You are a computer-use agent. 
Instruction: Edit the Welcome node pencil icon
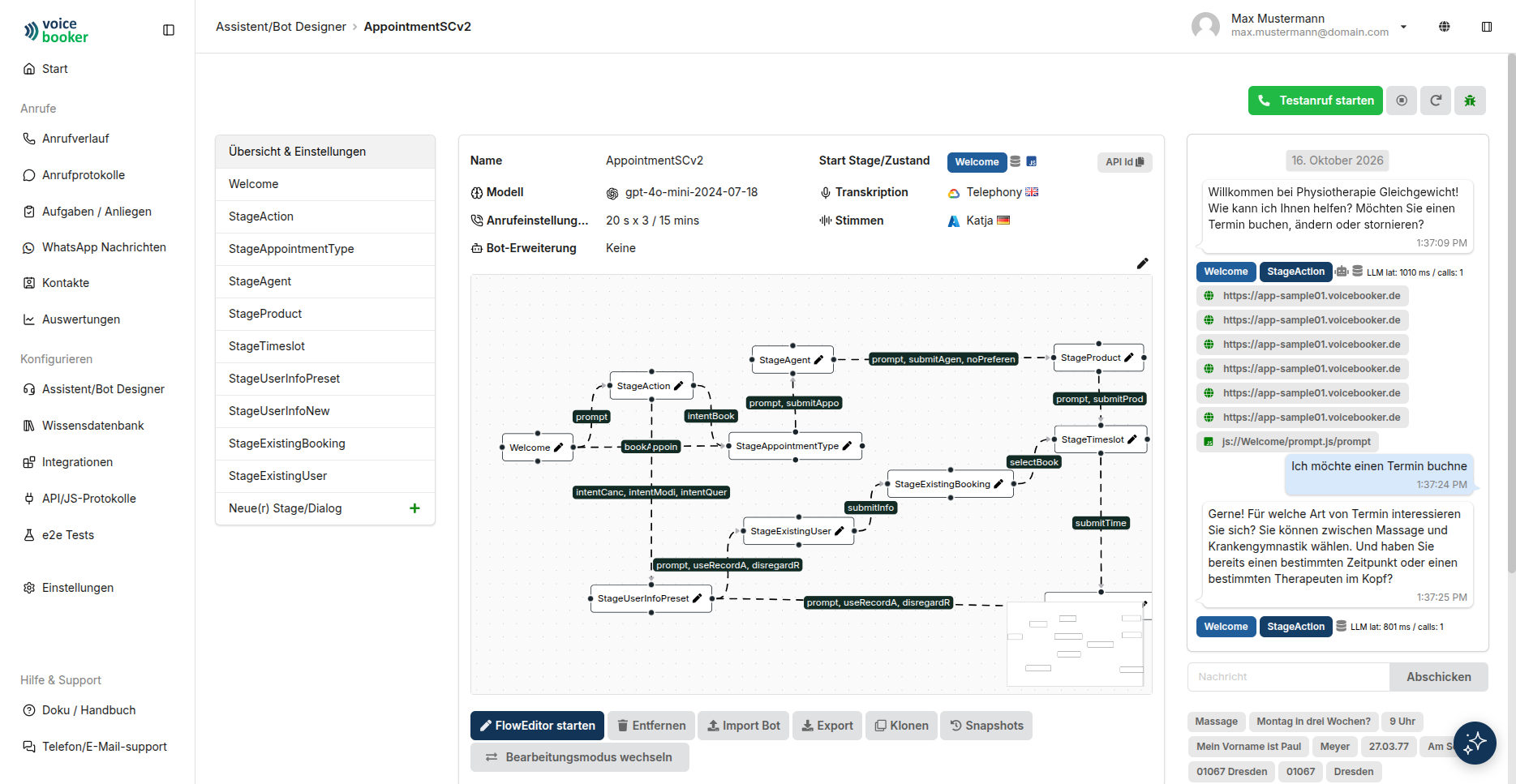click(x=558, y=448)
